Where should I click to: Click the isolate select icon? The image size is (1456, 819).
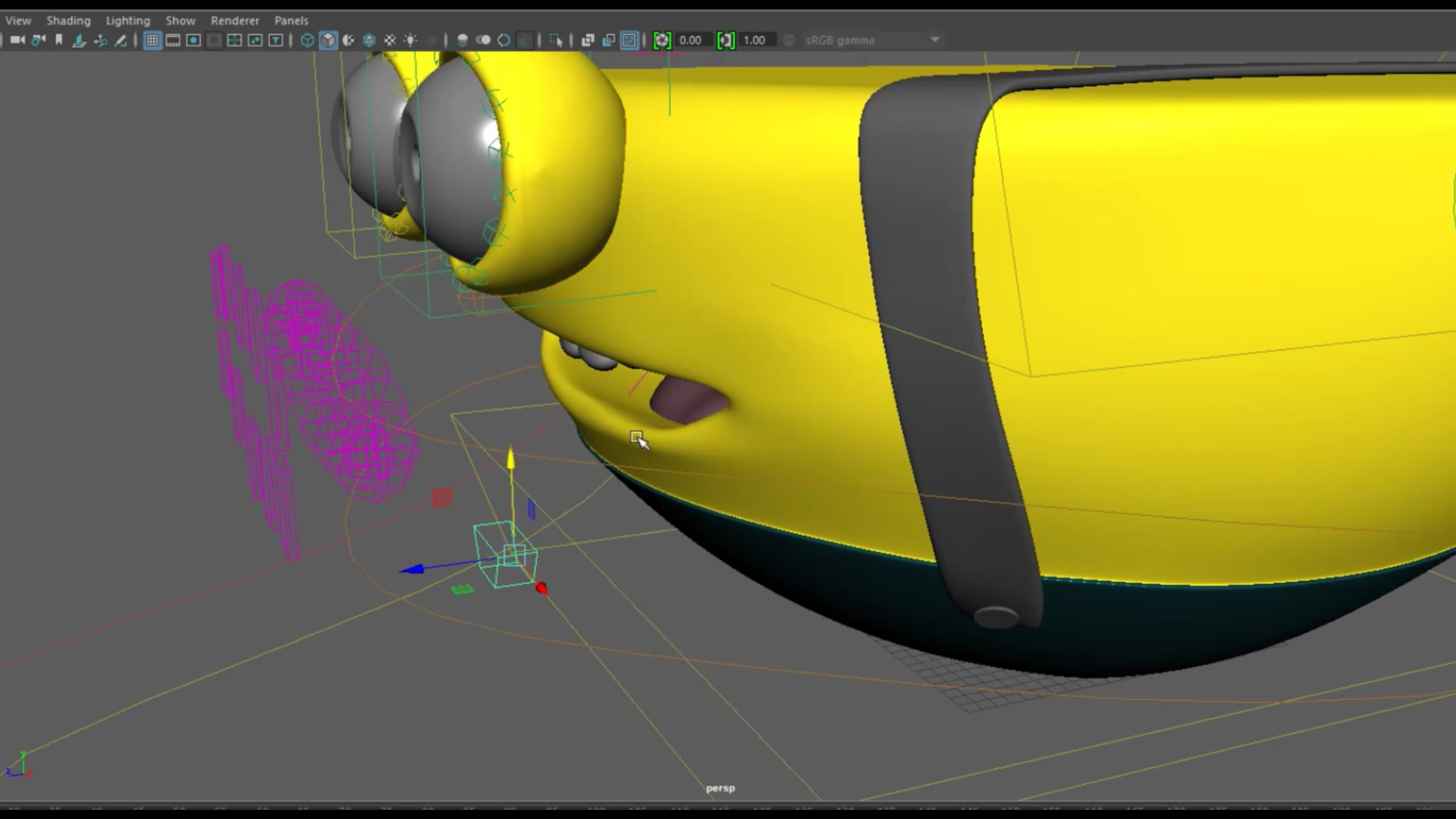click(556, 41)
